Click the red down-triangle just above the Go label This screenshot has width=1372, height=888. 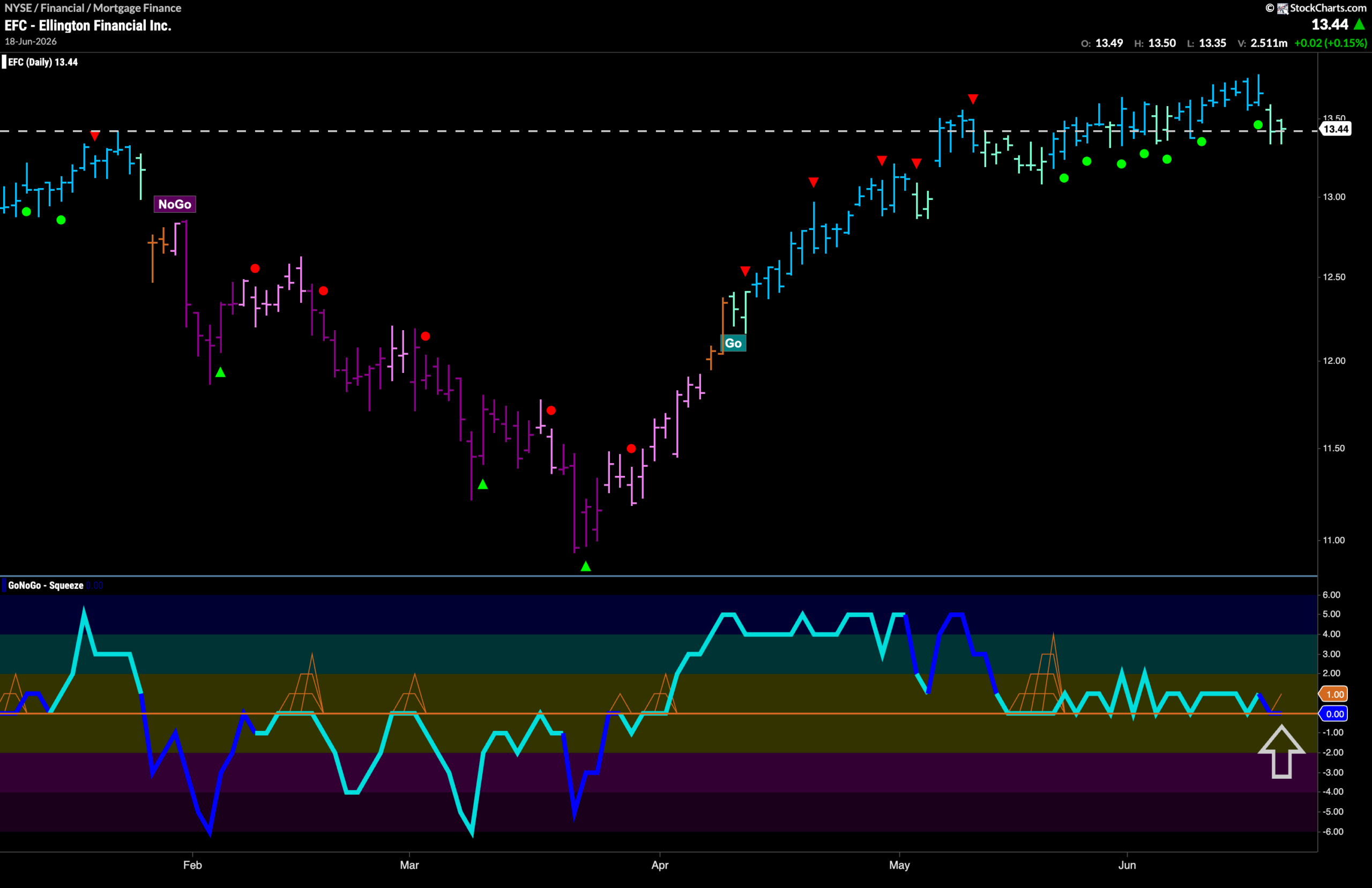745,271
